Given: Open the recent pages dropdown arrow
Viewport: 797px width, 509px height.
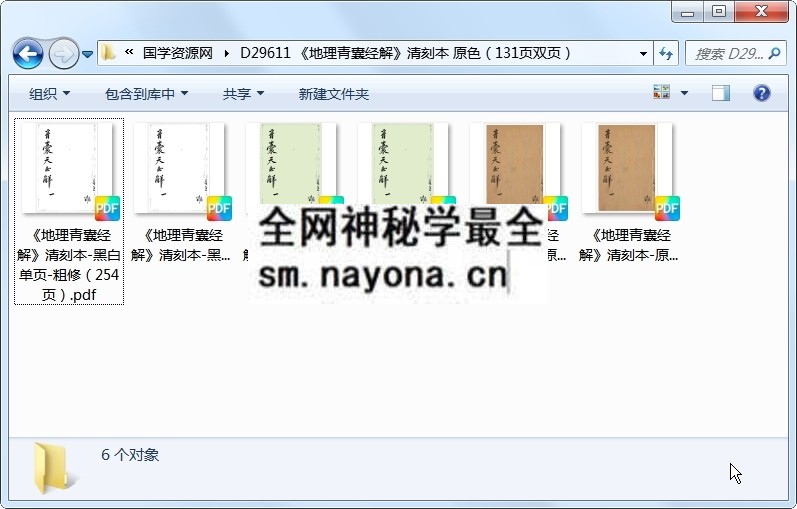Looking at the screenshot, I should point(87,53).
